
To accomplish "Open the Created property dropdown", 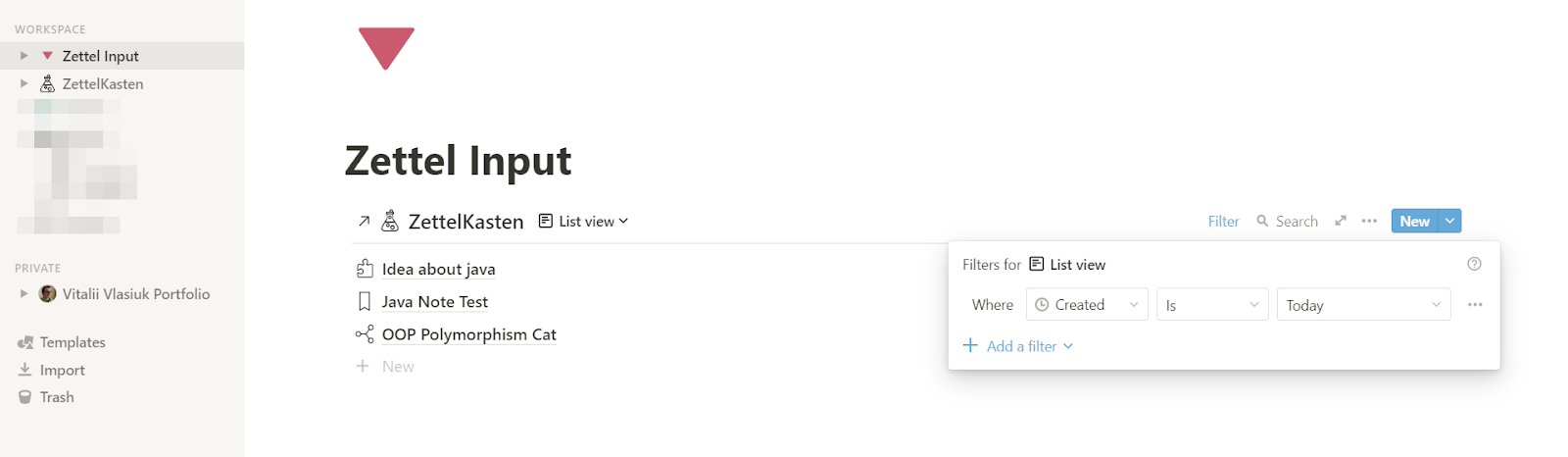I will [1087, 305].
